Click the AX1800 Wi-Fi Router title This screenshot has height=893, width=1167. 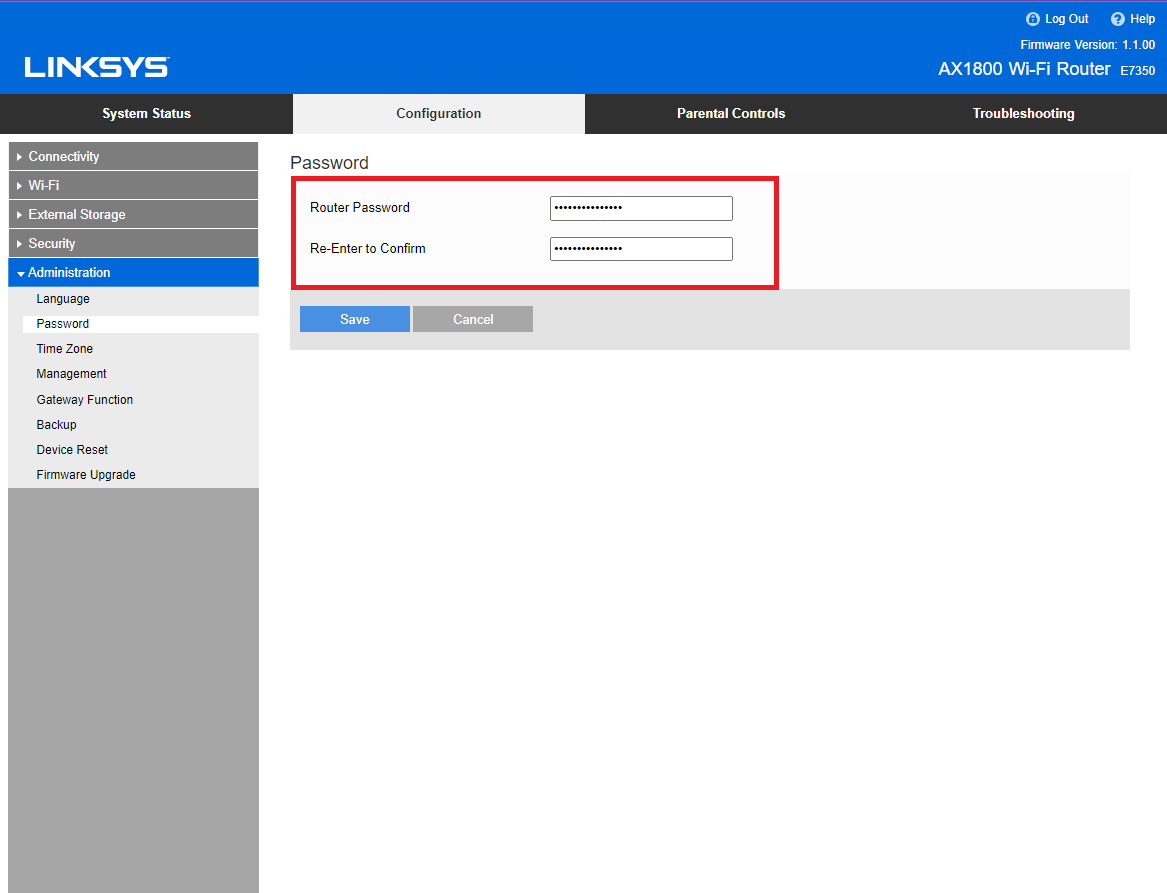1024,68
